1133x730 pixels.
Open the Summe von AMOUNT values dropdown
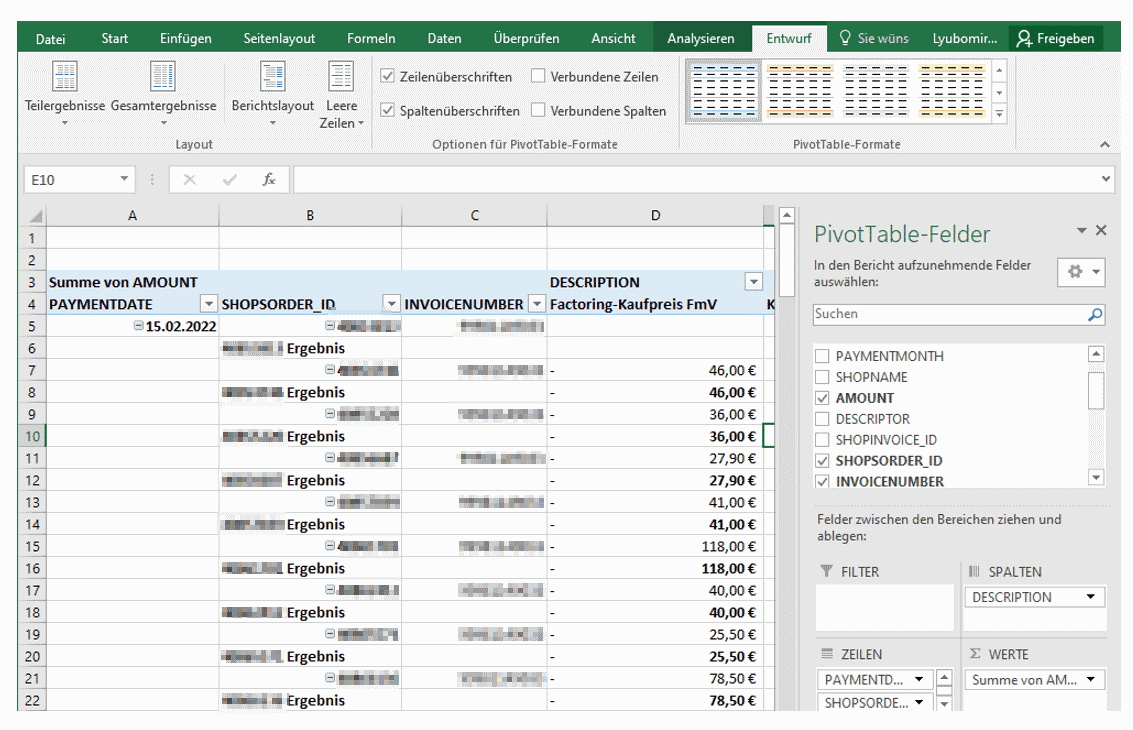[1093, 679]
